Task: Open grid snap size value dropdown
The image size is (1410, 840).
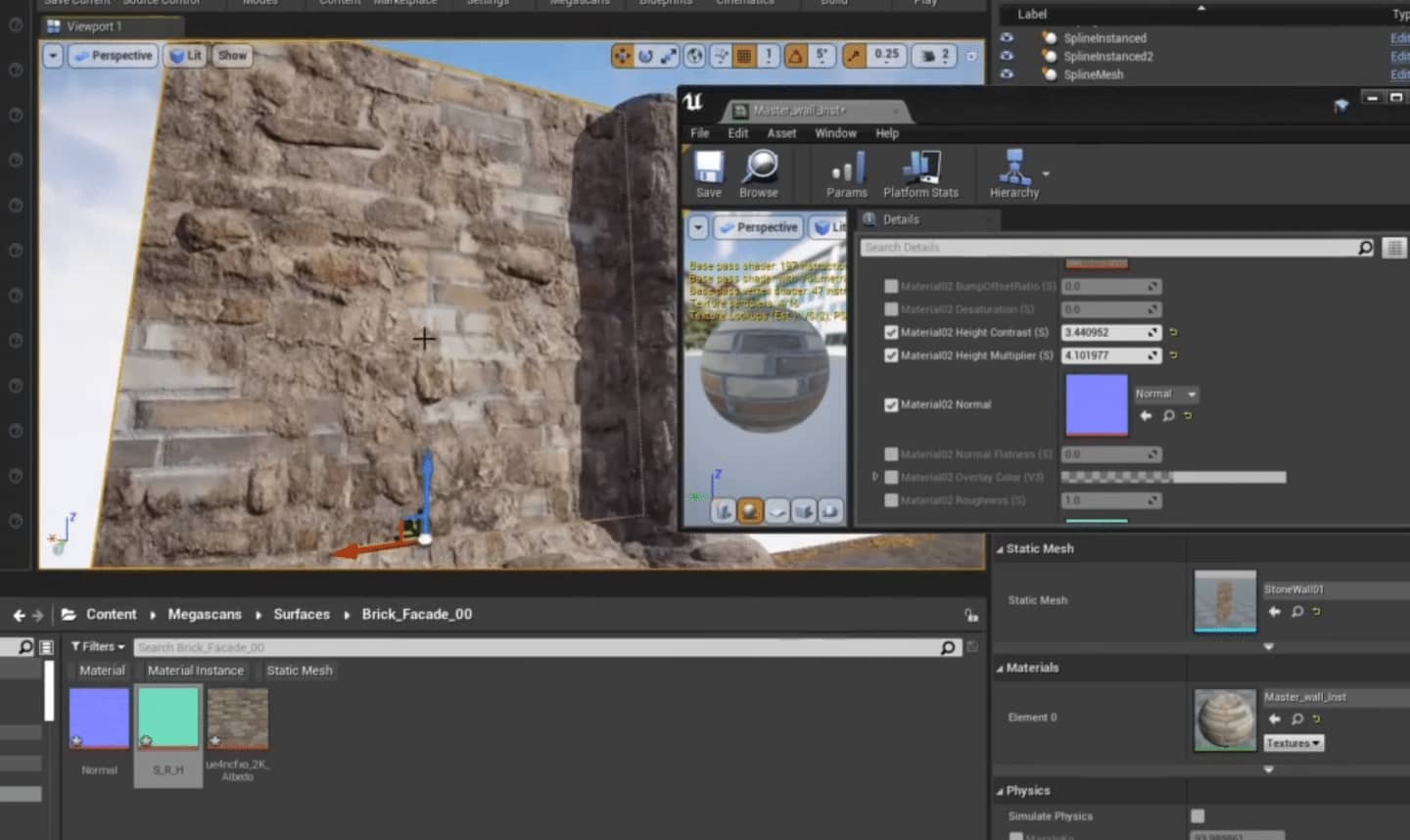Action: (768, 56)
